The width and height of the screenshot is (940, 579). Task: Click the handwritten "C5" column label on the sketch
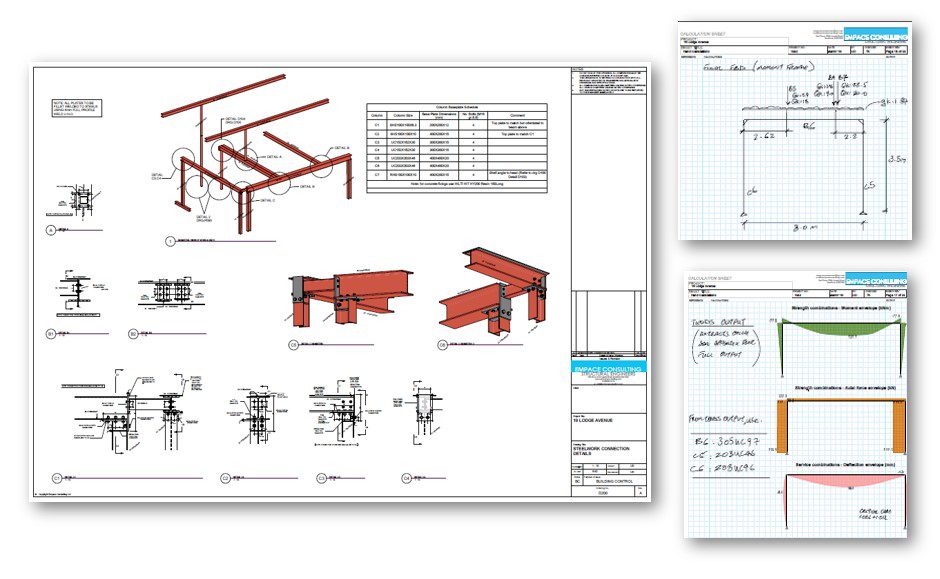coord(869,186)
